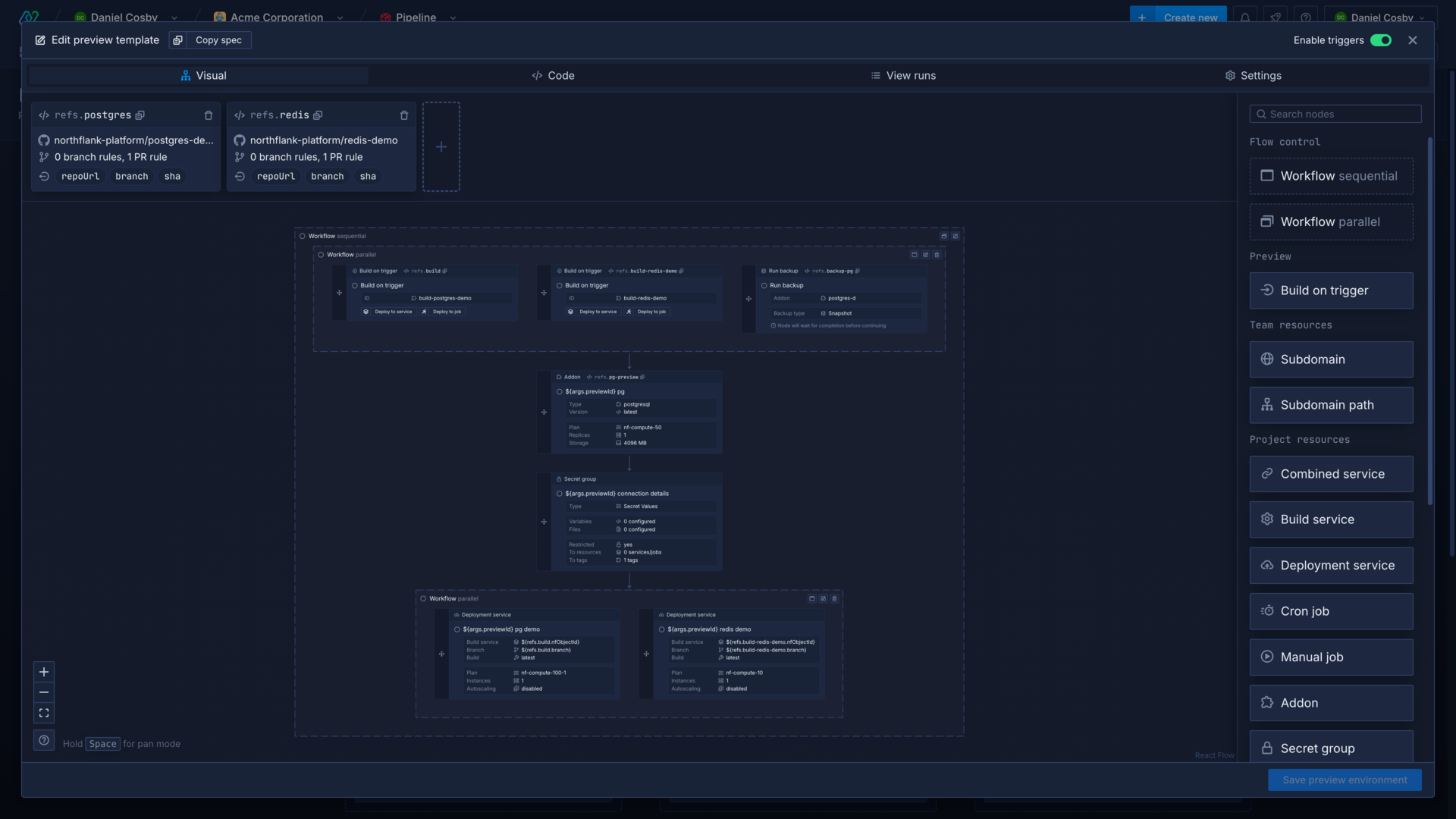Open the Settings tab

(x=1253, y=76)
